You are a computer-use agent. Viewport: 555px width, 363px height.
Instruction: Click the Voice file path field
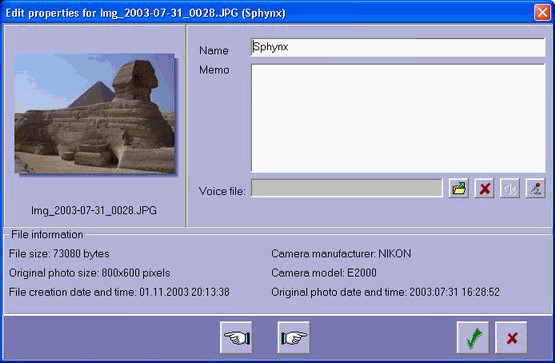pos(347,188)
